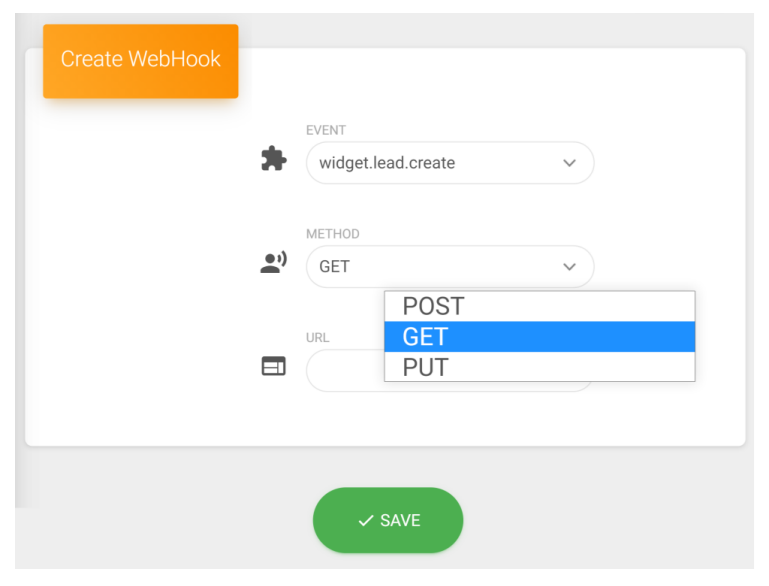Click the GET value inside Method field
The image size is (769, 586).
[335, 267]
